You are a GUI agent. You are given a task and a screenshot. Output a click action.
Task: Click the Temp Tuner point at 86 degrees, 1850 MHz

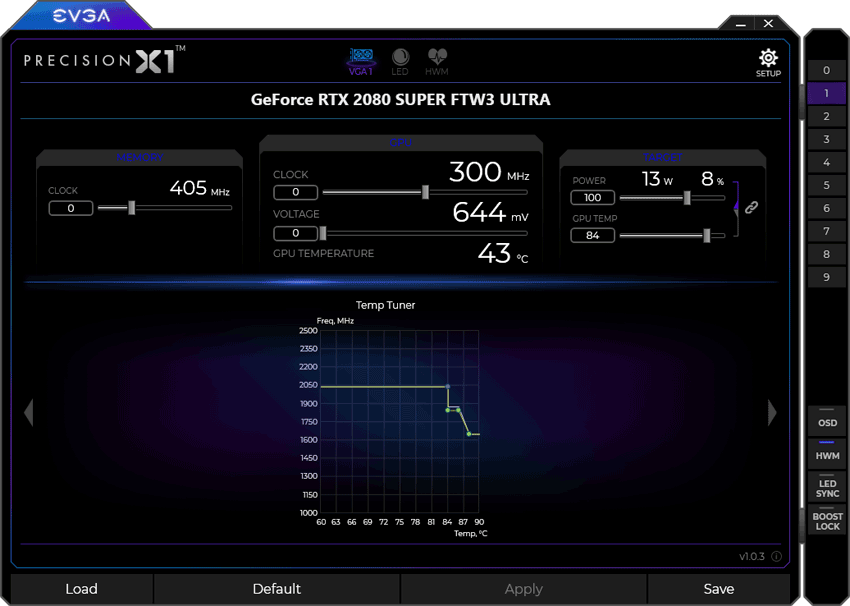(459, 410)
